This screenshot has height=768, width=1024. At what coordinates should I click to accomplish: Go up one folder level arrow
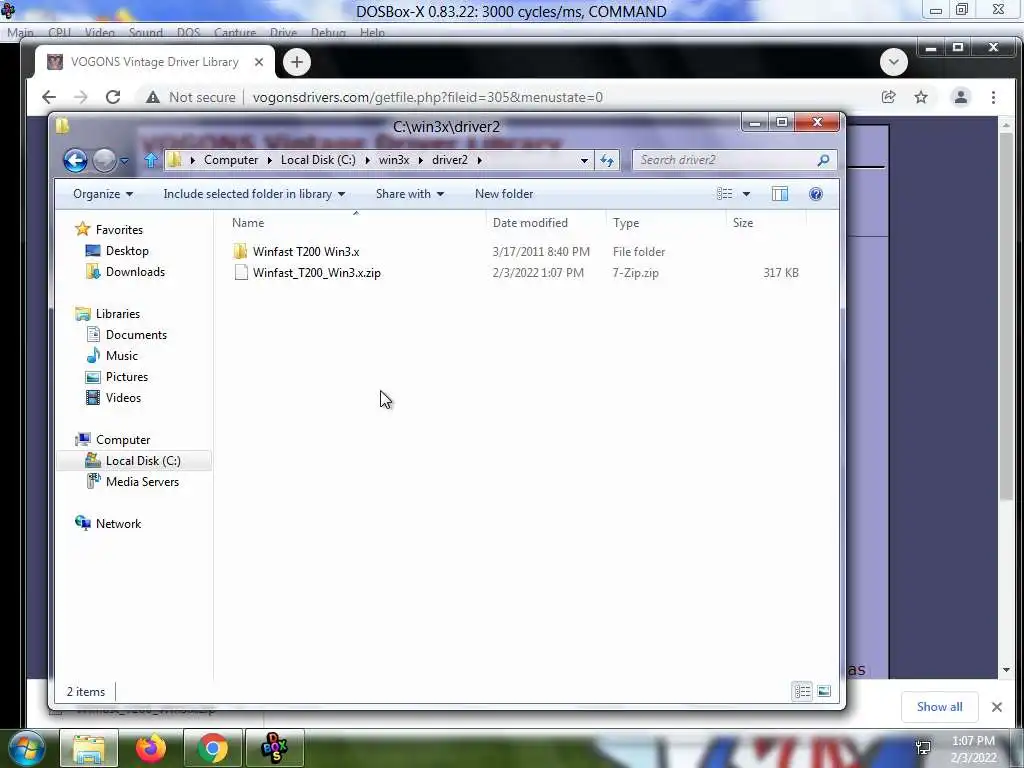coord(151,160)
